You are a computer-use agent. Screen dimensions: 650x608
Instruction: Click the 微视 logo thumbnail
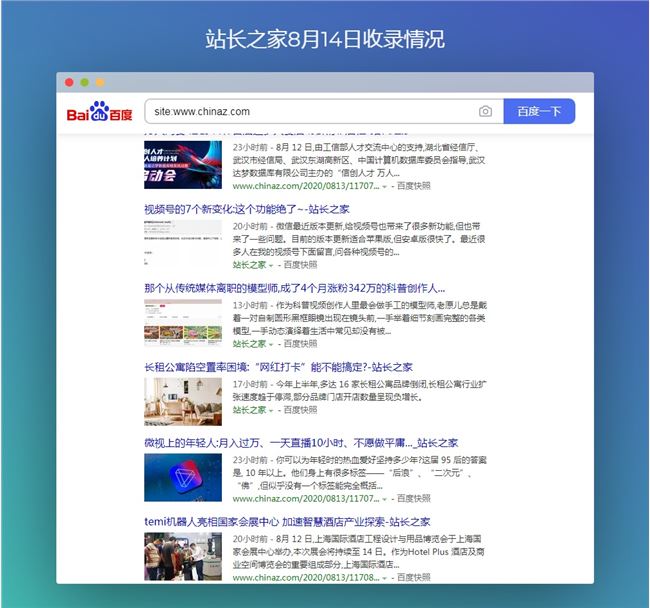click(x=182, y=477)
